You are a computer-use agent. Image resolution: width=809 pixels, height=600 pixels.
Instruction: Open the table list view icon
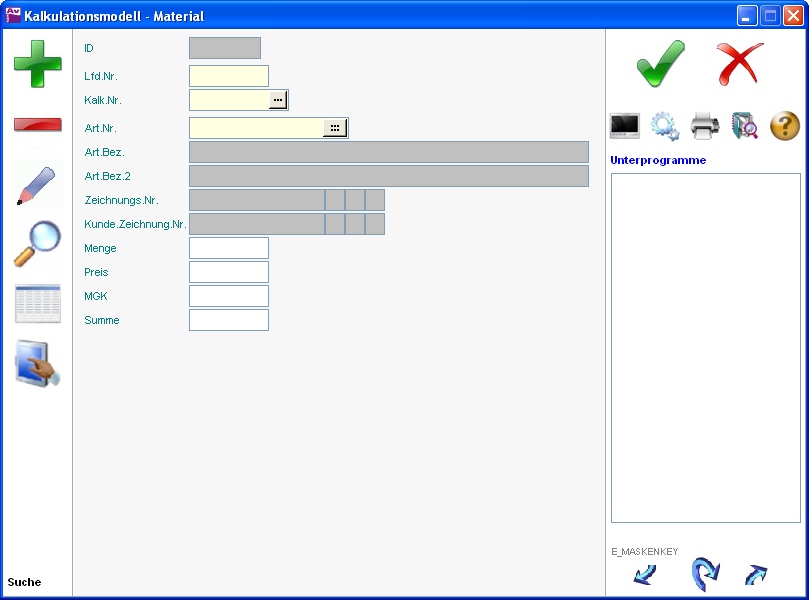click(37, 304)
